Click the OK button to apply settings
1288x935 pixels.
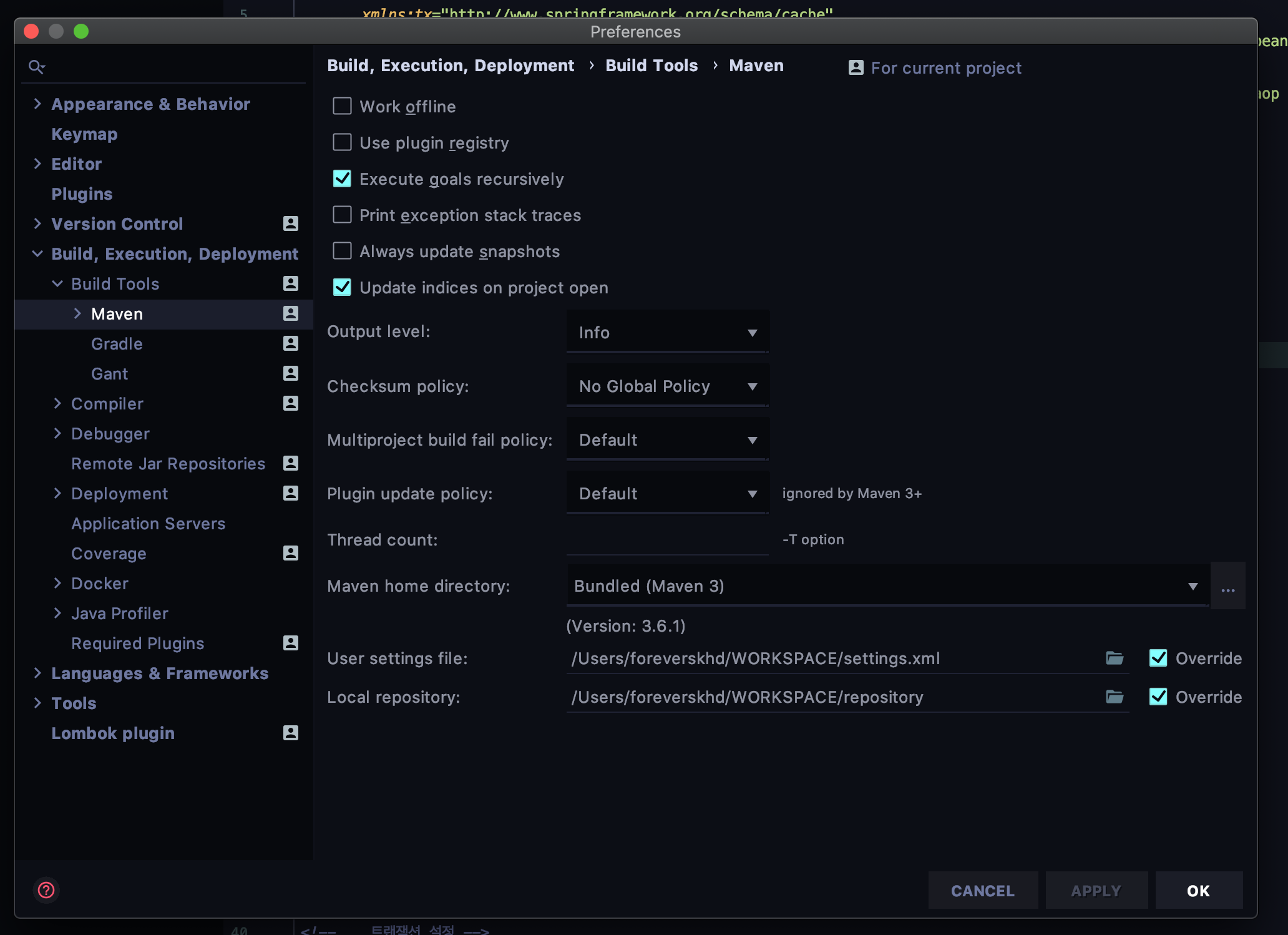click(x=1197, y=890)
